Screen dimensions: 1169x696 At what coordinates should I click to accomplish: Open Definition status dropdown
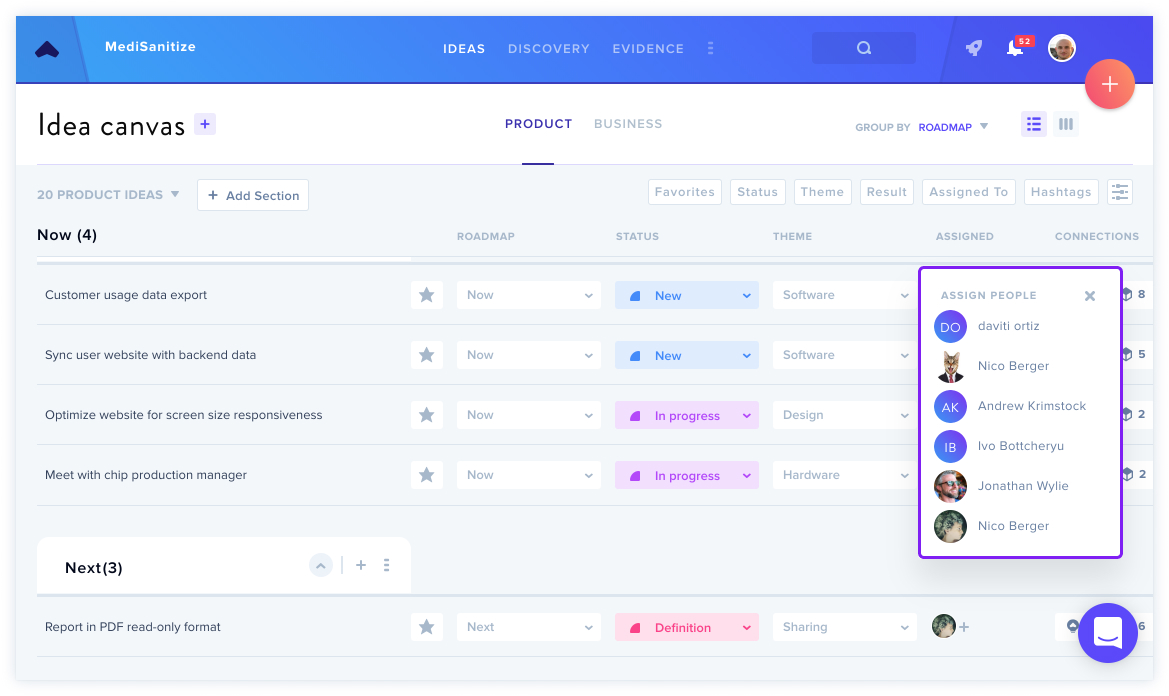pos(687,627)
